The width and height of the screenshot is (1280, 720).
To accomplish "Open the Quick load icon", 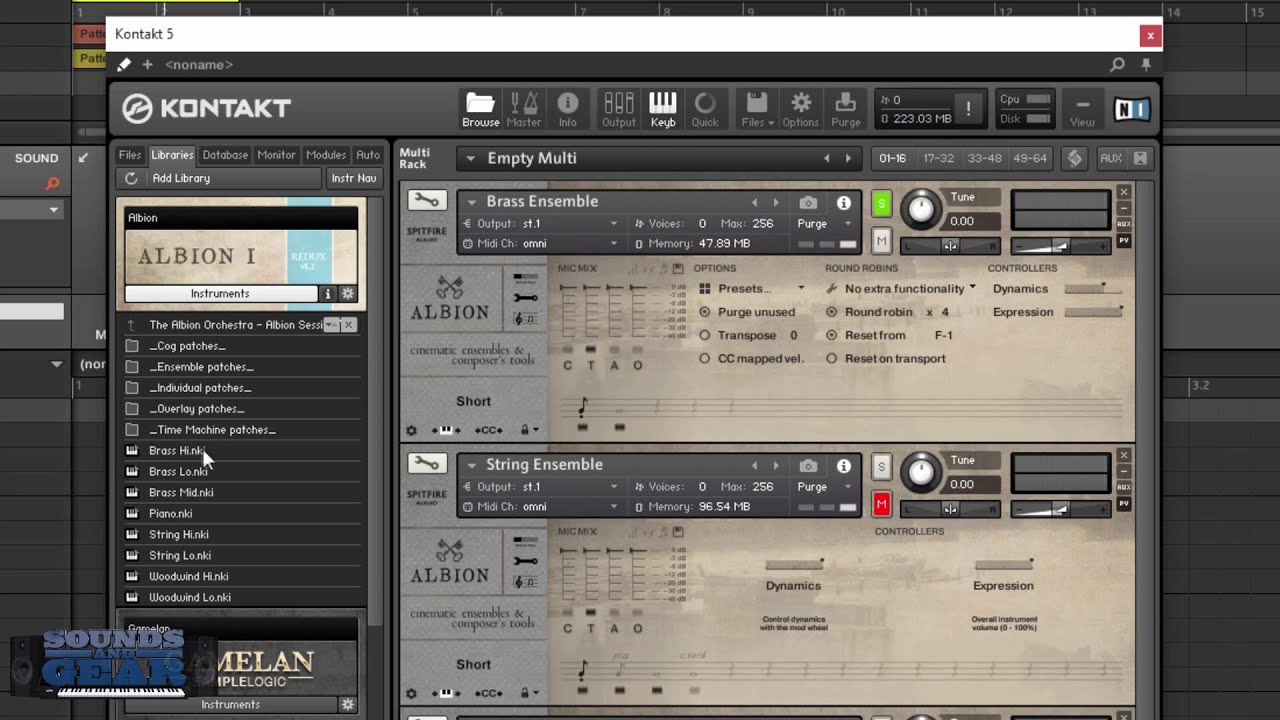I will pos(705,109).
